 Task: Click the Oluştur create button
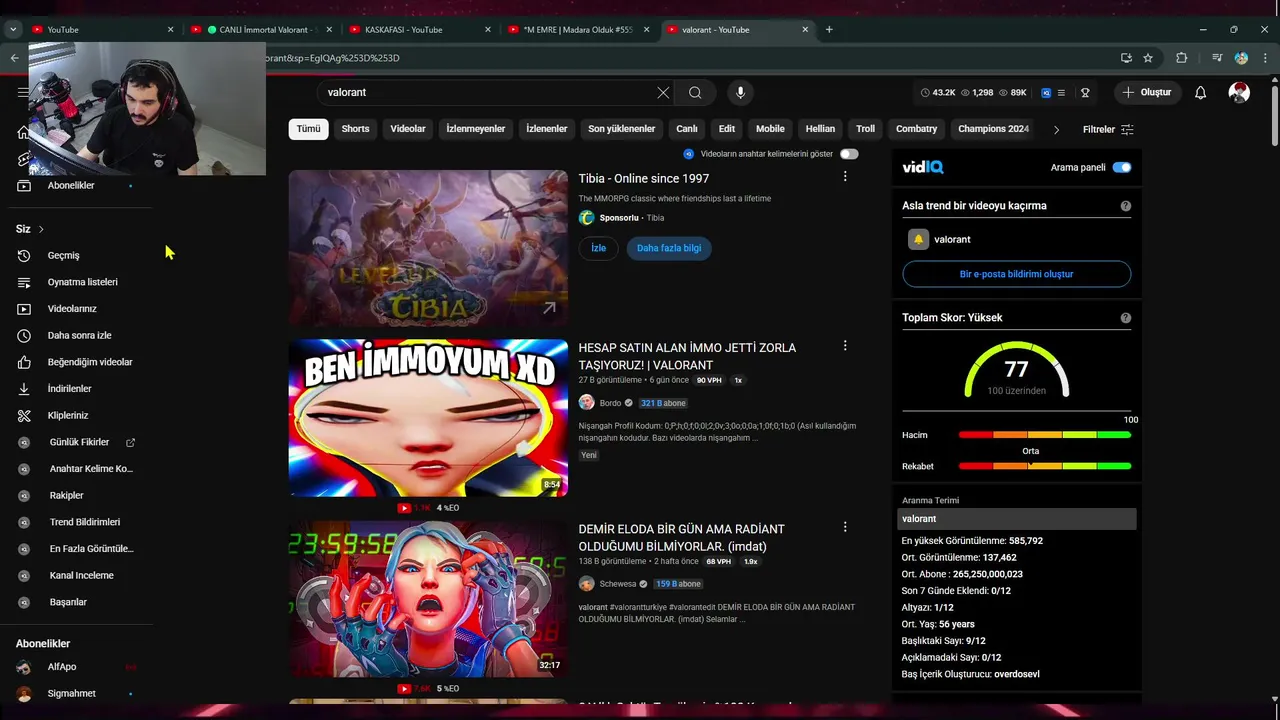[x=1146, y=92]
